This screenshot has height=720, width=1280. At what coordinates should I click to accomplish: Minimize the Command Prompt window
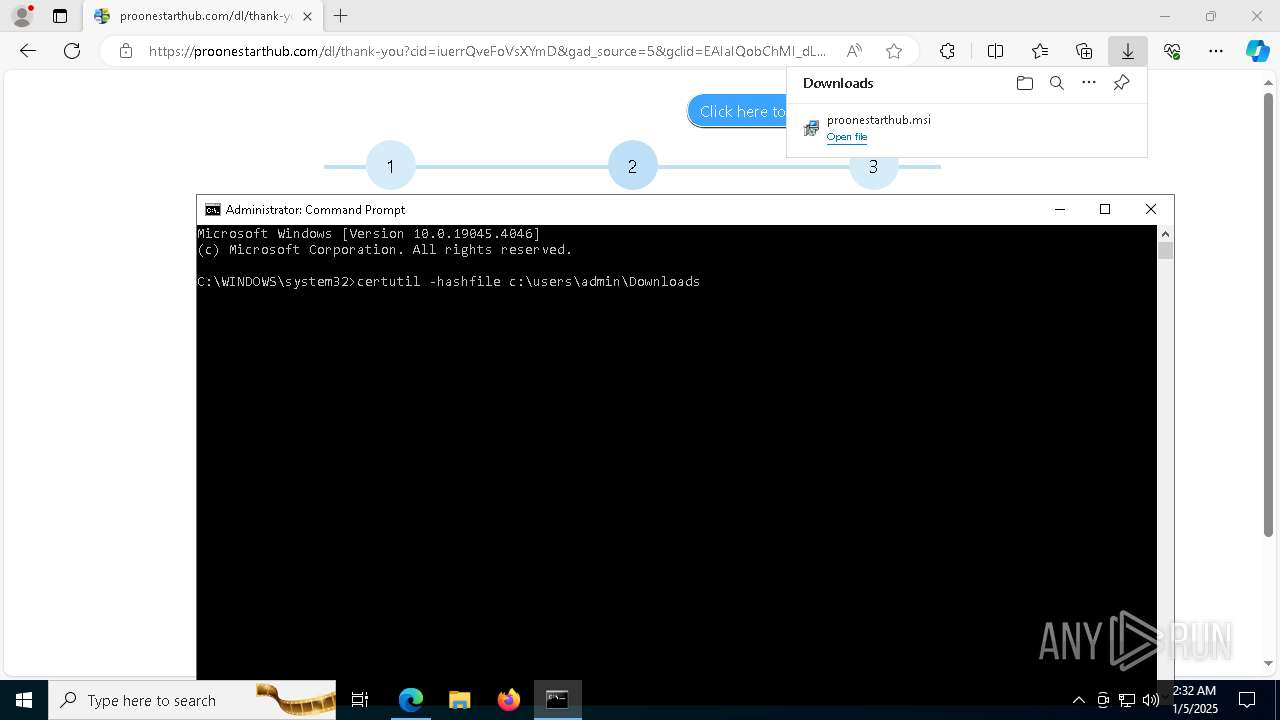click(x=1060, y=209)
